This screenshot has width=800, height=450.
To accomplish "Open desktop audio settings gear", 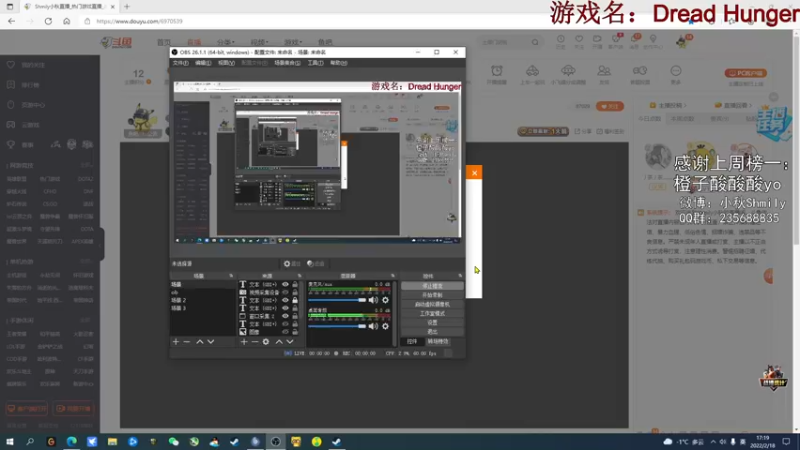I will (386, 326).
